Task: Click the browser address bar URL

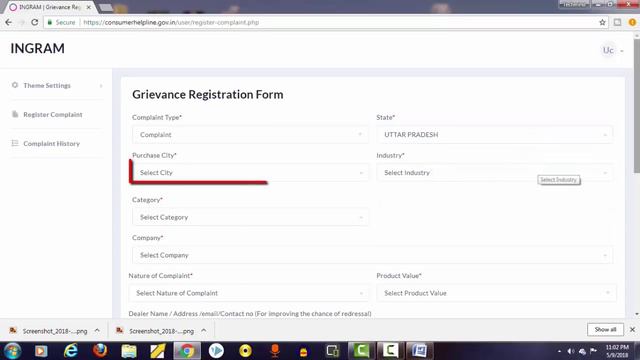Action: (x=171, y=22)
